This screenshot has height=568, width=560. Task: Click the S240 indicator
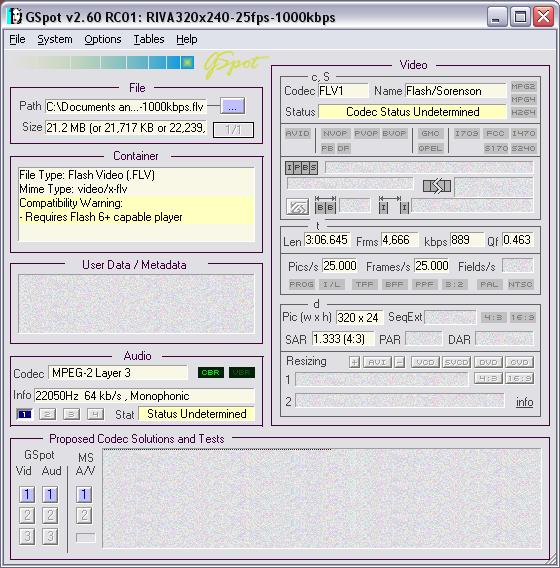point(523,148)
